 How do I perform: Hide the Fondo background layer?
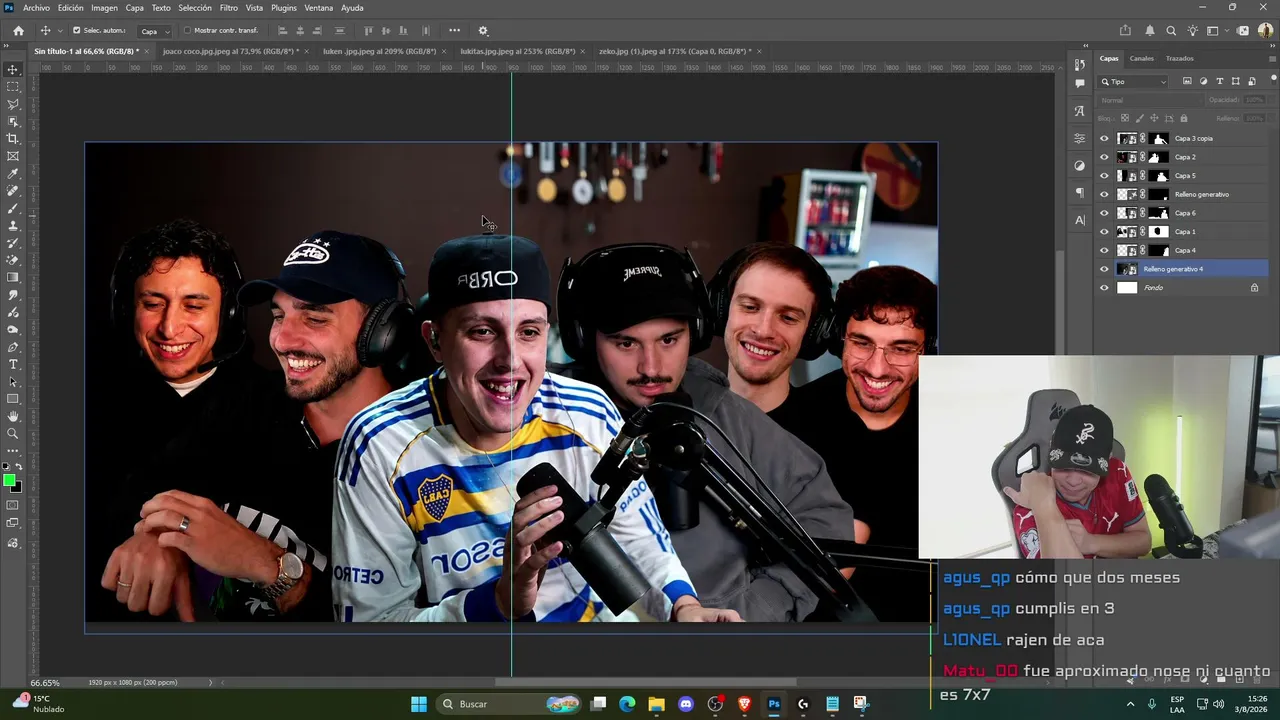tap(1104, 288)
